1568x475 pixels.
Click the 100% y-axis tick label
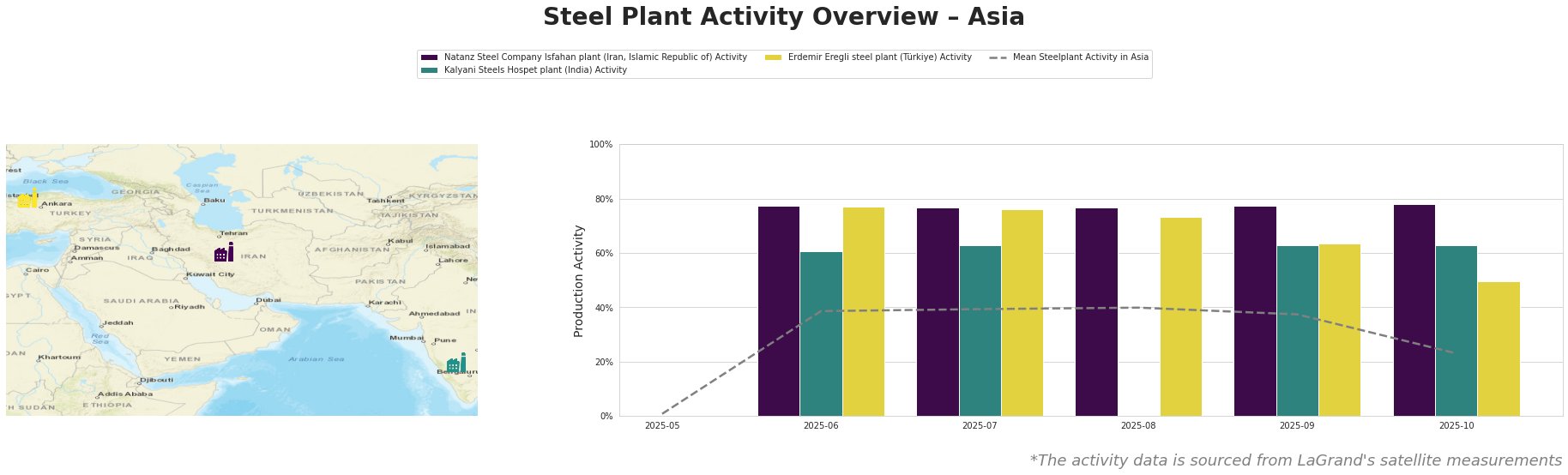tap(601, 145)
